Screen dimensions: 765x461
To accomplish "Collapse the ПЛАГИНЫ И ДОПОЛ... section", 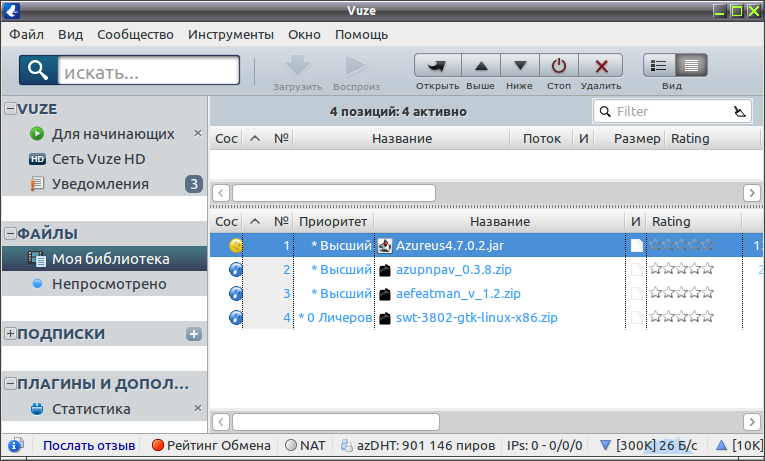I will point(10,383).
